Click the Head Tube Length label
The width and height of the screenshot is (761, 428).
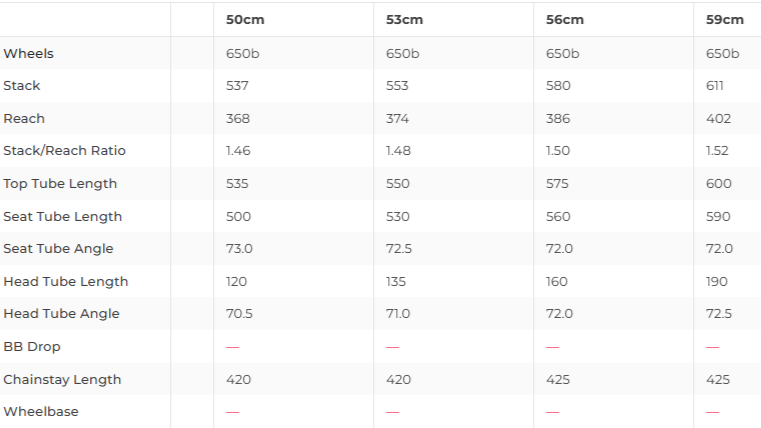65,282
